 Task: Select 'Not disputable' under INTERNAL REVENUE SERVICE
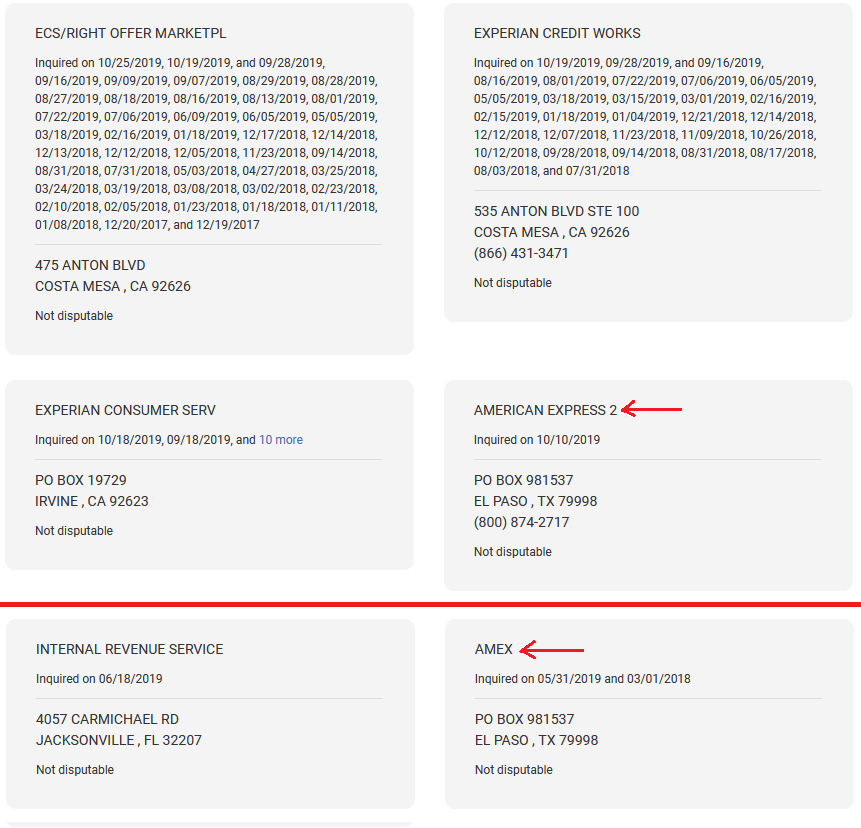click(x=74, y=769)
